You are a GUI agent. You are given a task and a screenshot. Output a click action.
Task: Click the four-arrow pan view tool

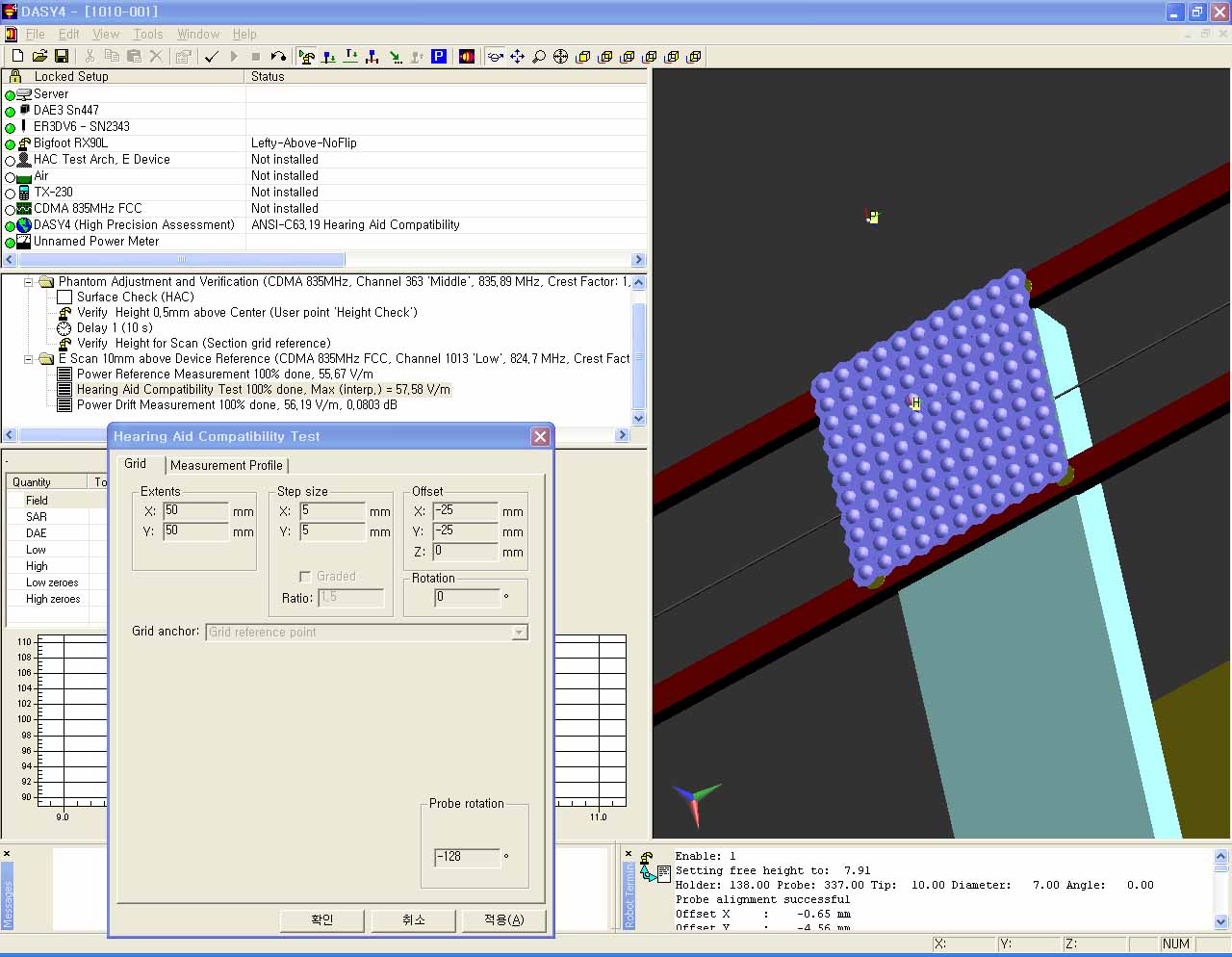(x=517, y=57)
